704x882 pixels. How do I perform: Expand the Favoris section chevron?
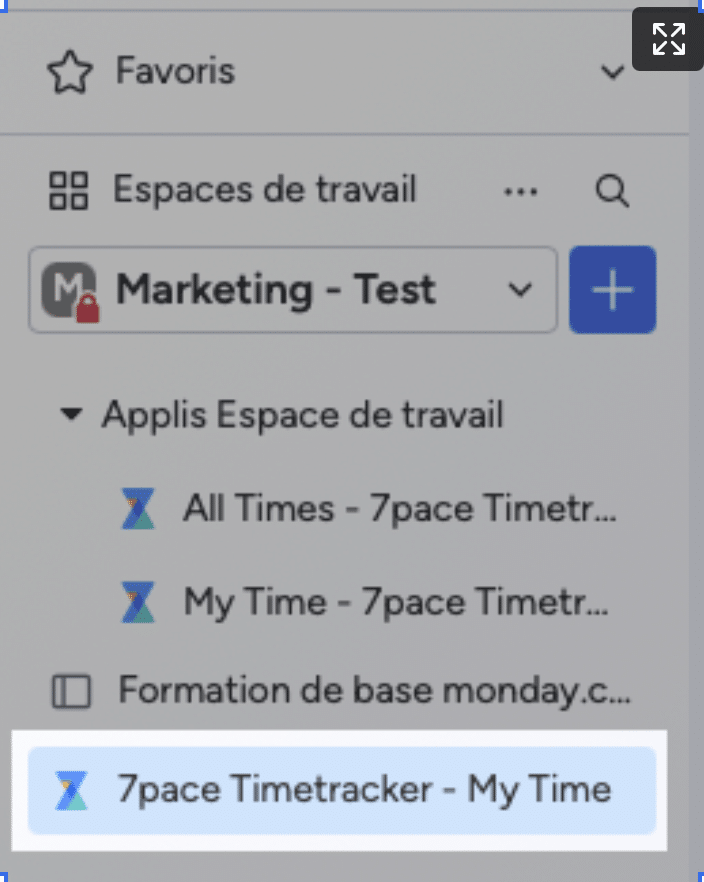[x=612, y=72]
